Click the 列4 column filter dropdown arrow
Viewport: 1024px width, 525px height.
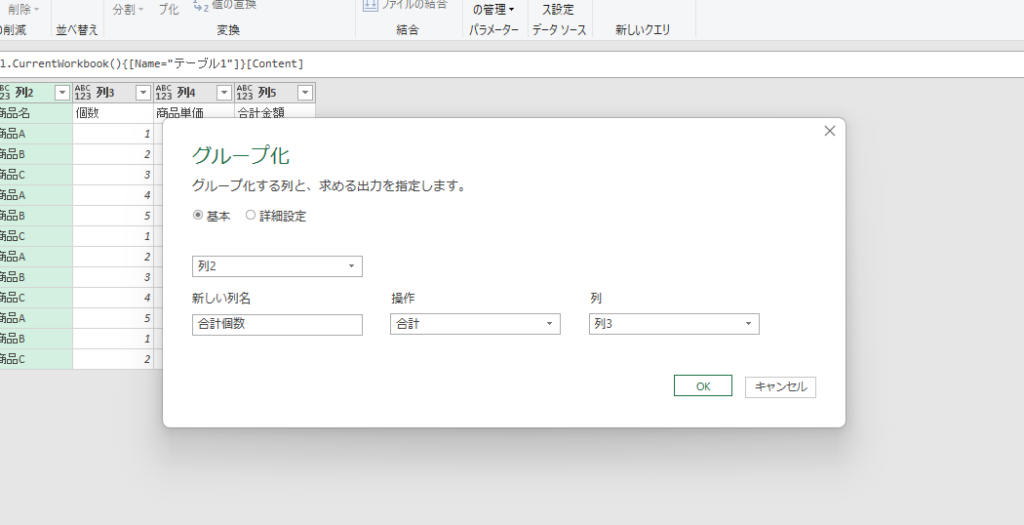click(x=223, y=93)
